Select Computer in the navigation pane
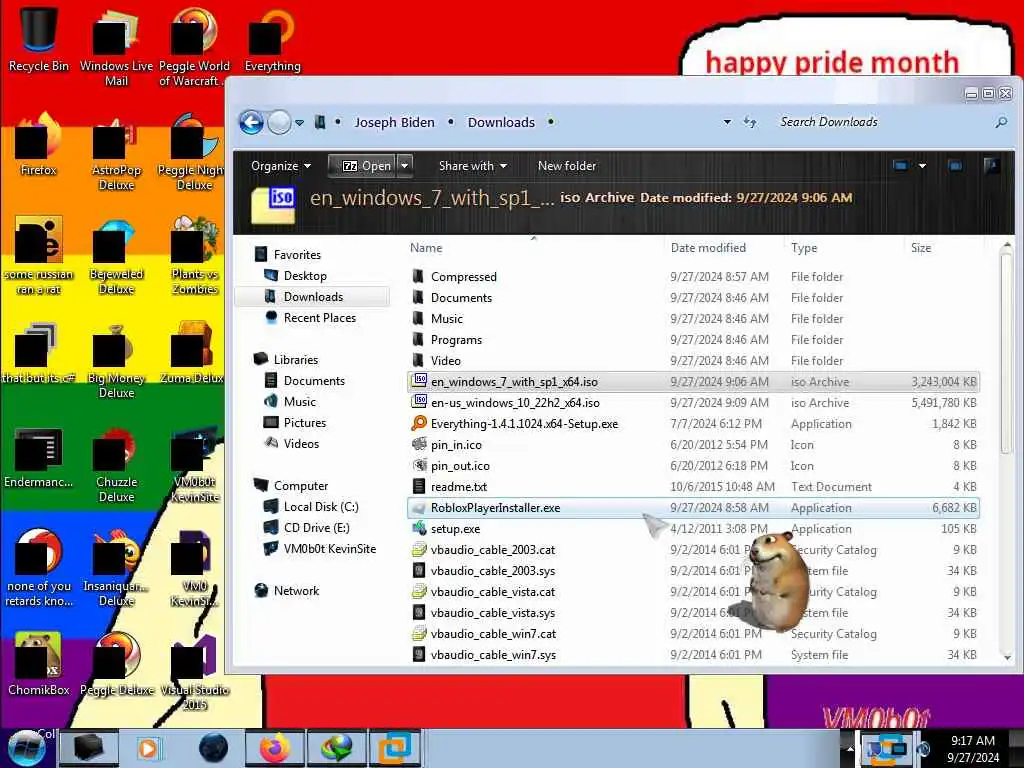This screenshot has height=768, width=1024. point(300,485)
